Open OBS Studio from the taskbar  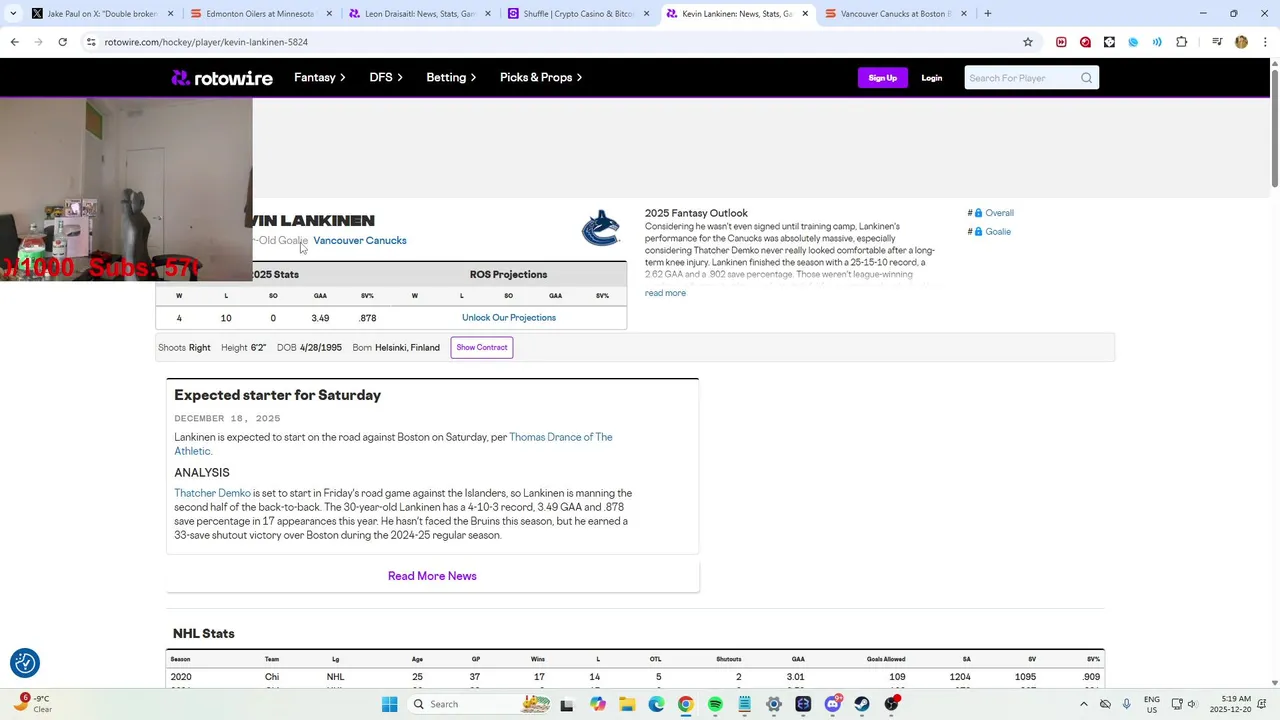pyautogui.click(x=891, y=704)
